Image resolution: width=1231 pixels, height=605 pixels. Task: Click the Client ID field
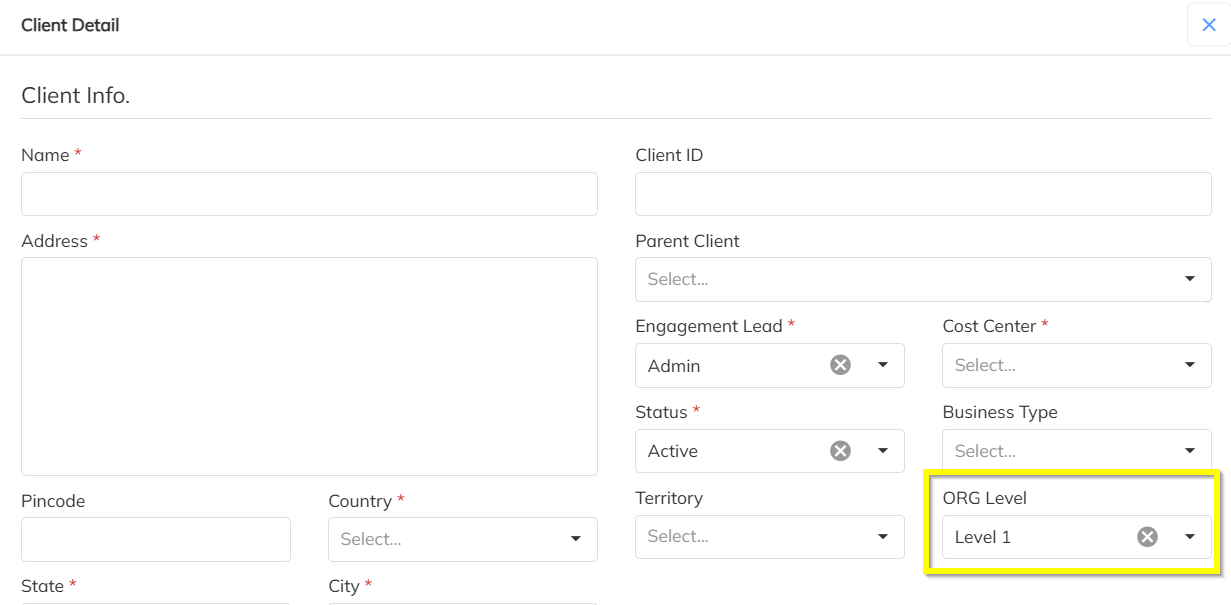[923, 194]
